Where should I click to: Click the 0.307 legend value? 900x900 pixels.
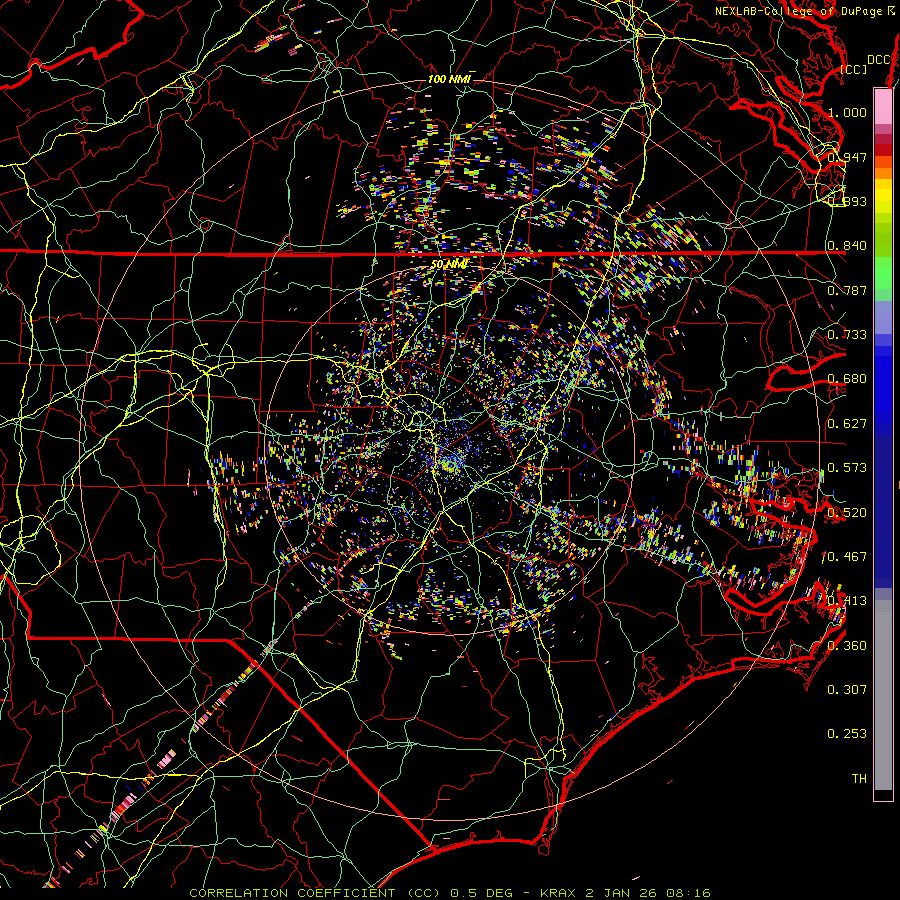(847, 690)
